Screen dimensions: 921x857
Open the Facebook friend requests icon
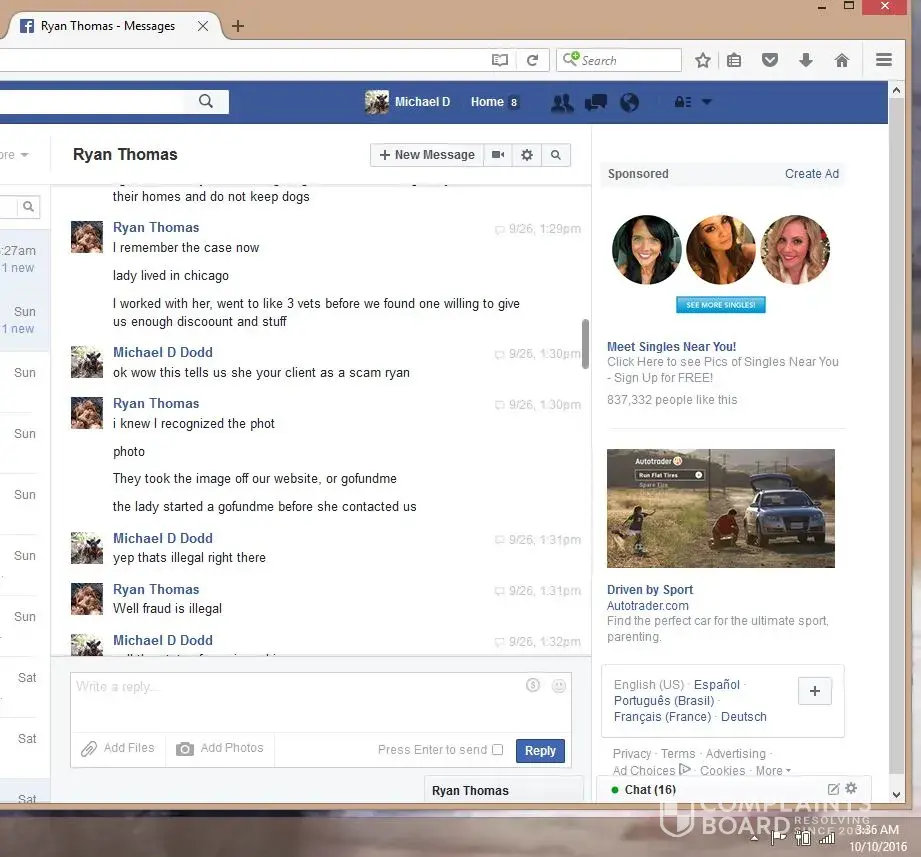coord(562,102)
